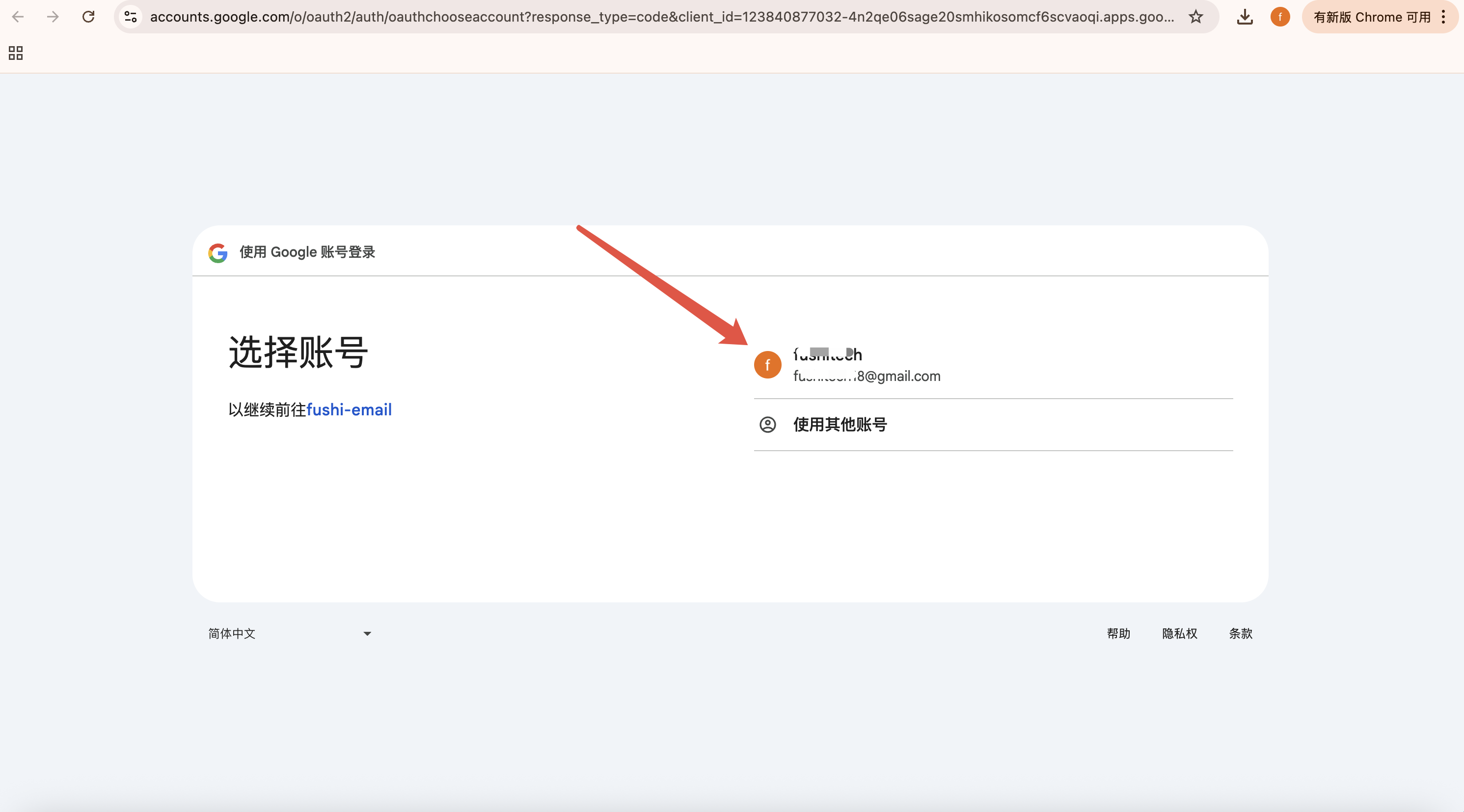Choose "使用其他账号" option

pyautogui.click(x=993, y=425)
